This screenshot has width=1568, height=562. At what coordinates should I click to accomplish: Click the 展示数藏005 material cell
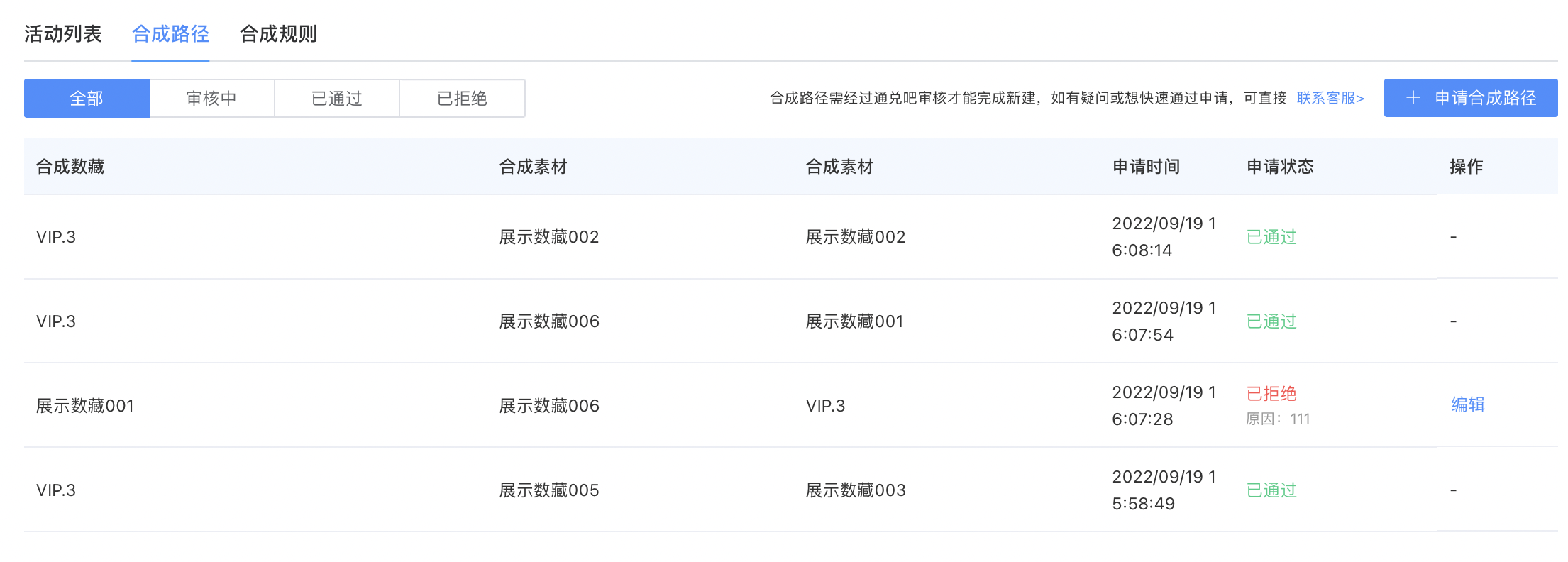tap(549, 490)
